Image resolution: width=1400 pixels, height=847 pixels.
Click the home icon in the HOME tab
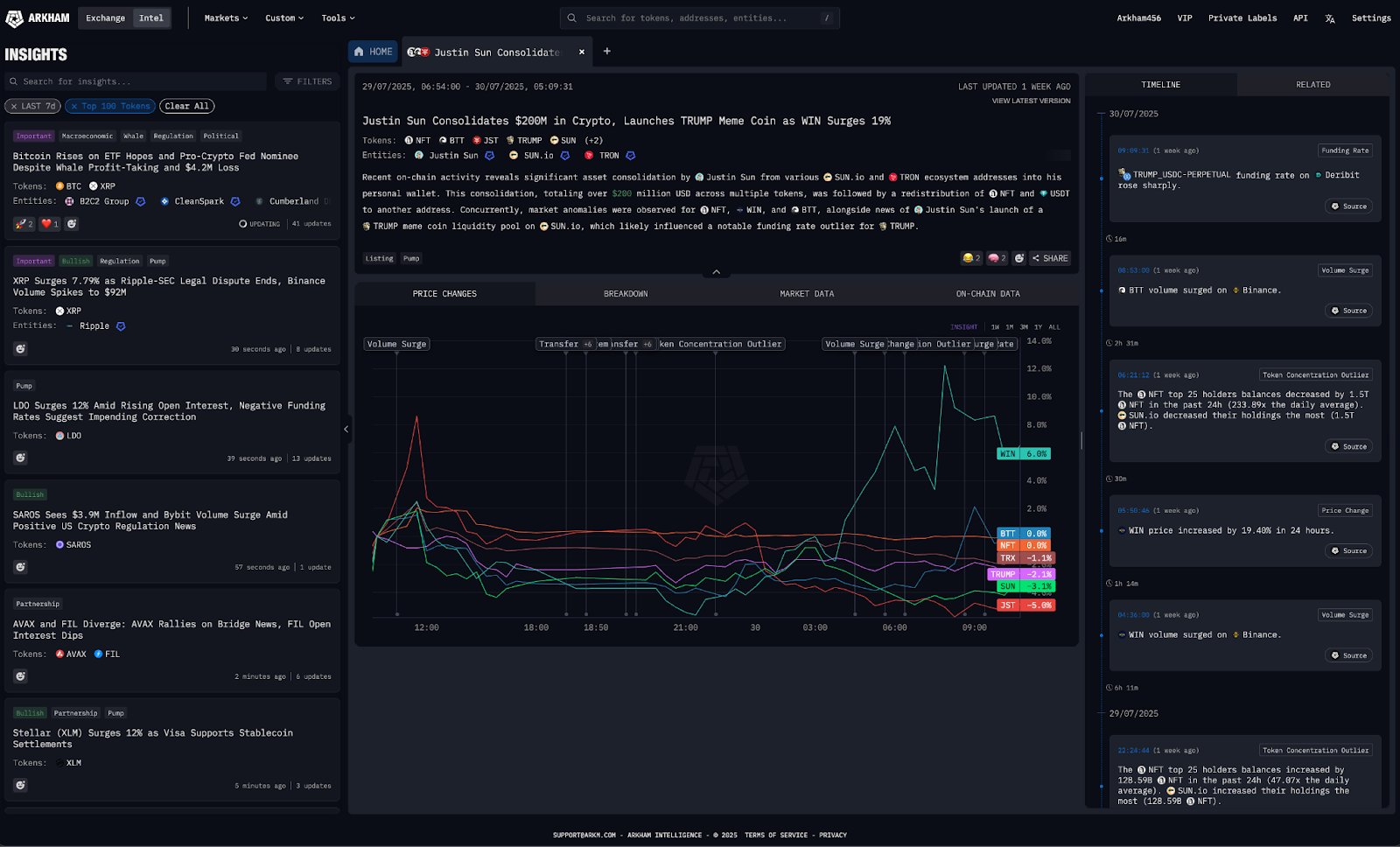click(359, 52)
